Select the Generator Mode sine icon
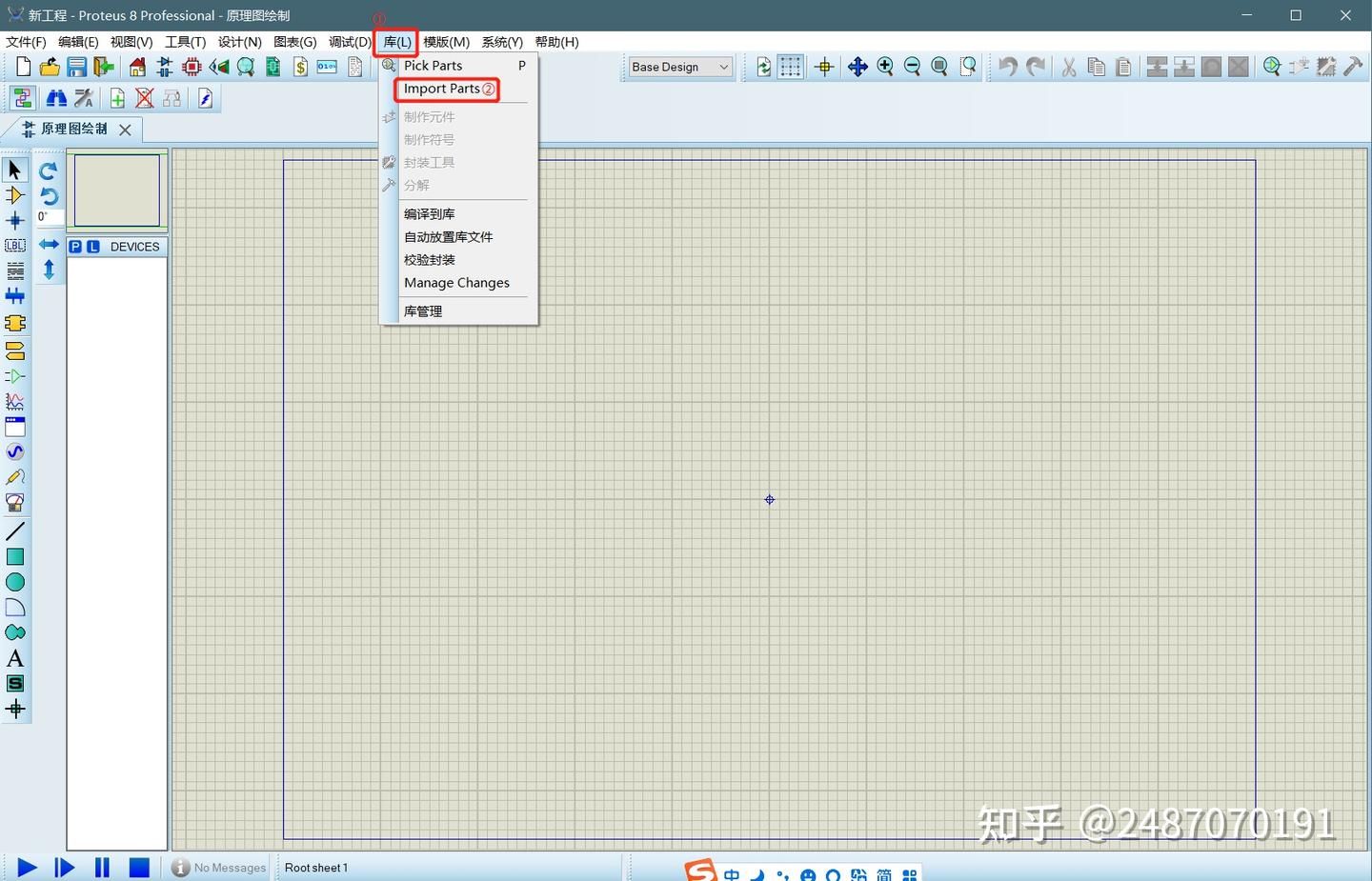The width and height of the screenshot is (1372, 881). pos(15,452)
